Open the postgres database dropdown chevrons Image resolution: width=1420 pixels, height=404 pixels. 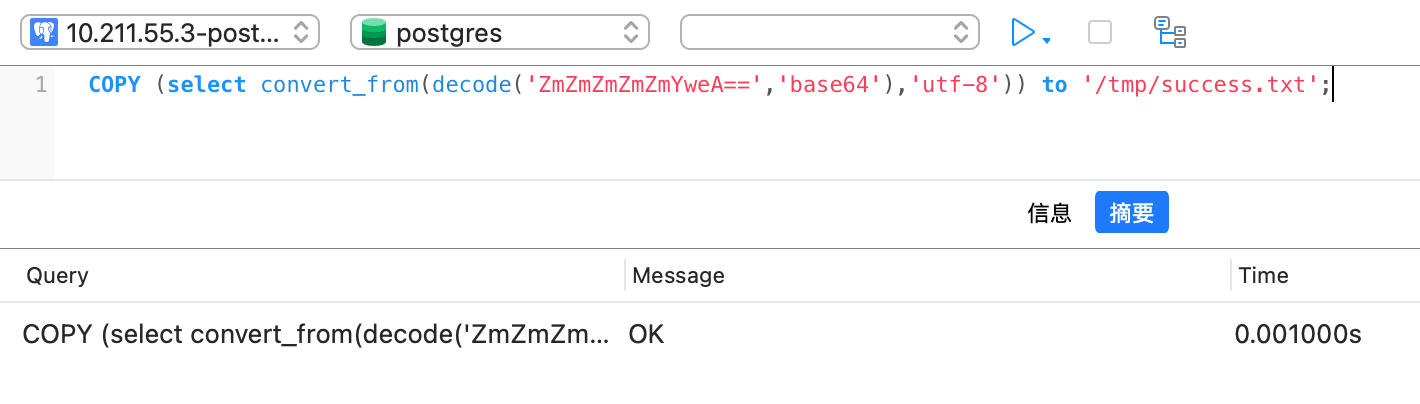(x=631, y=33)
